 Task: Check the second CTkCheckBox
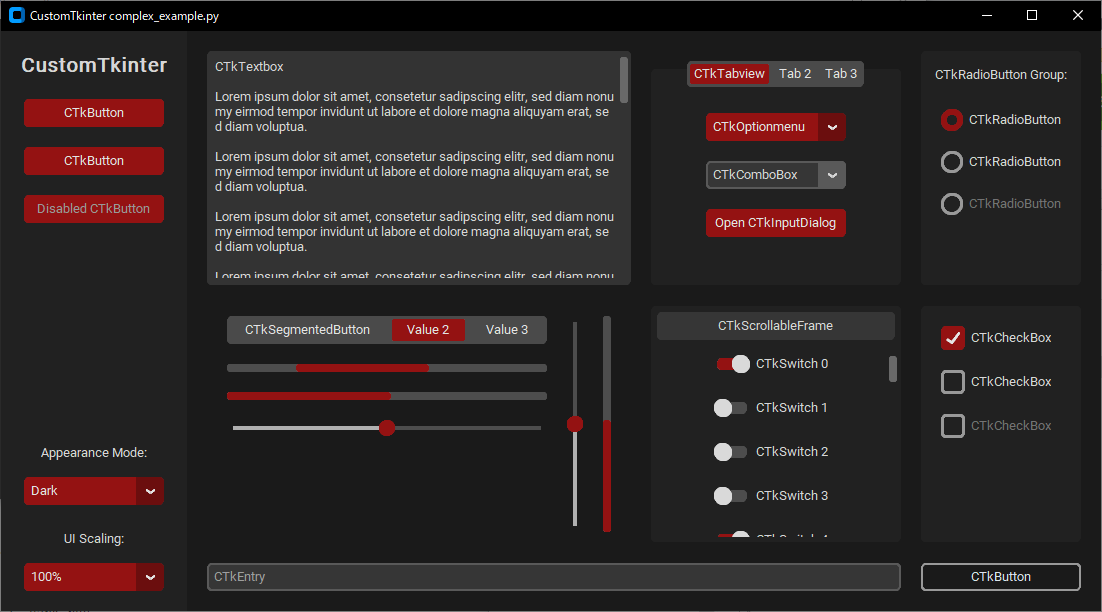[x=952, y=382]
